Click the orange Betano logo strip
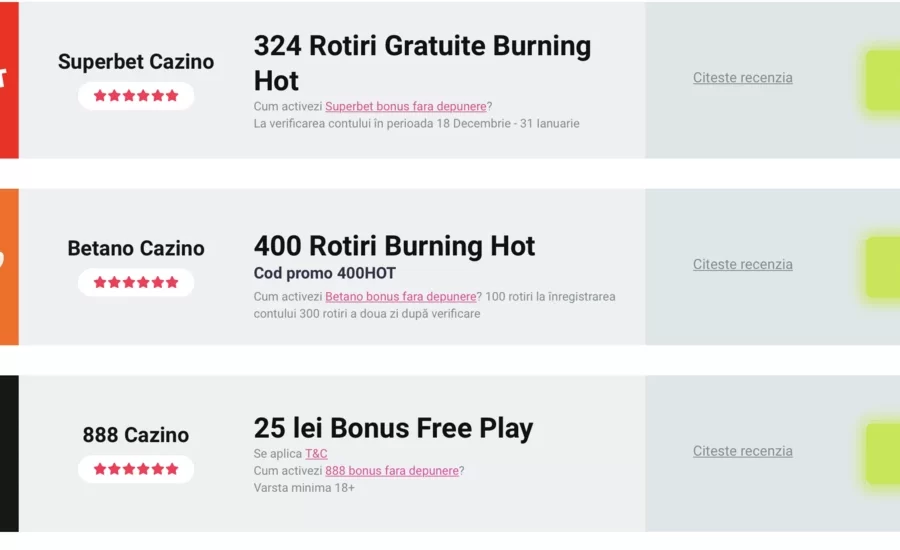 point(9,267)
